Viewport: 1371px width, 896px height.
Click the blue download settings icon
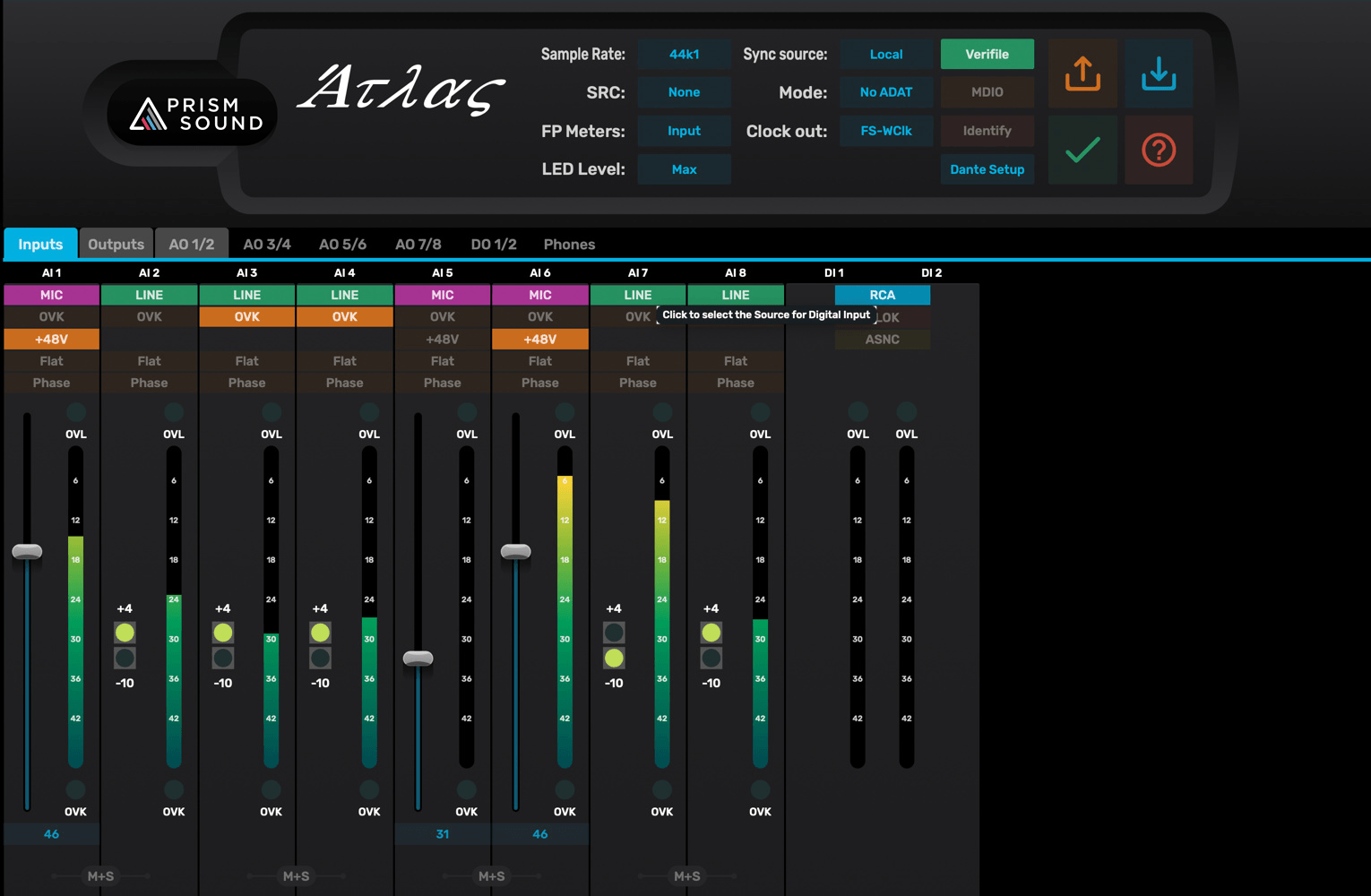(x=1159, y=73)
